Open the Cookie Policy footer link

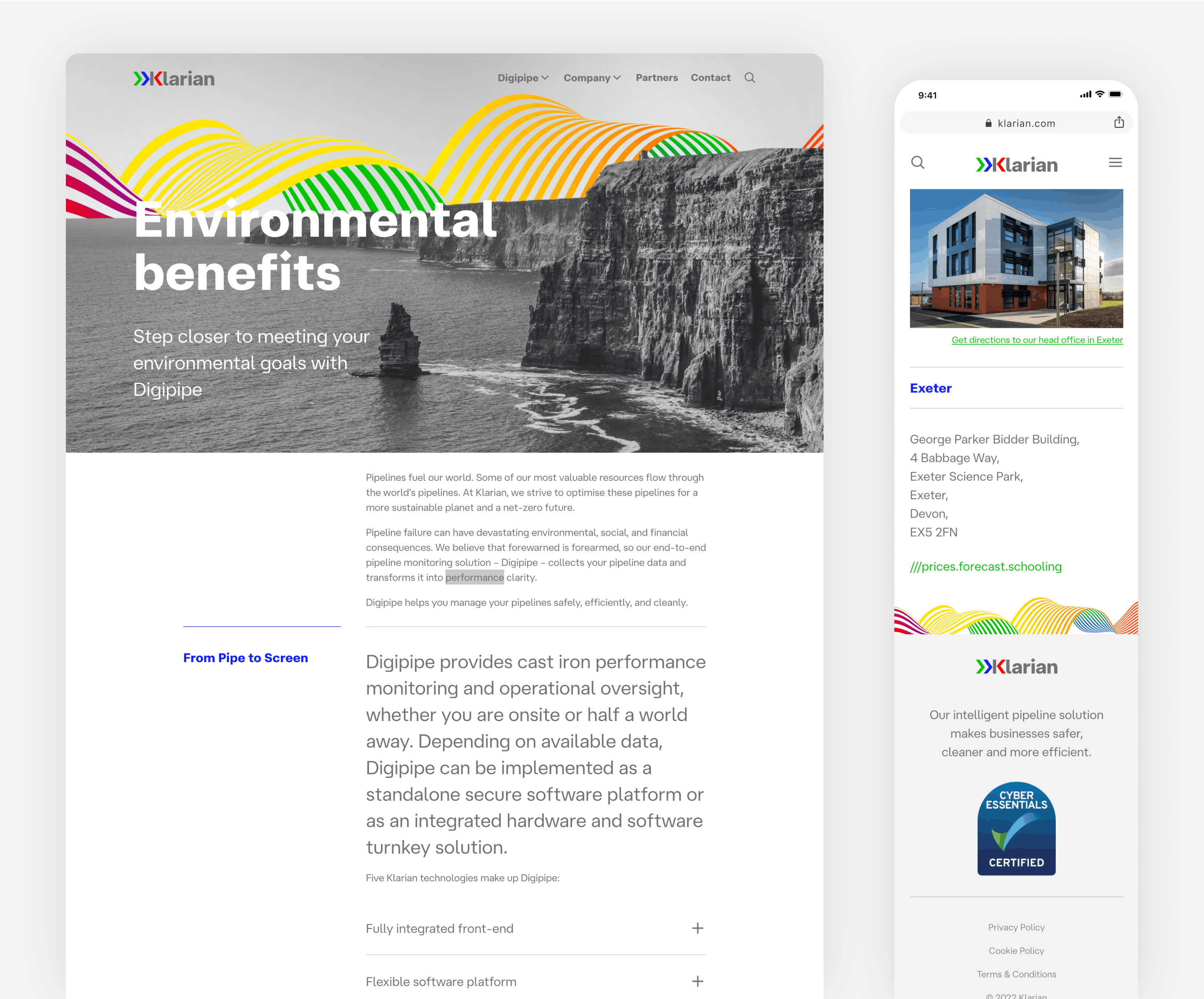pos(1017,951)
